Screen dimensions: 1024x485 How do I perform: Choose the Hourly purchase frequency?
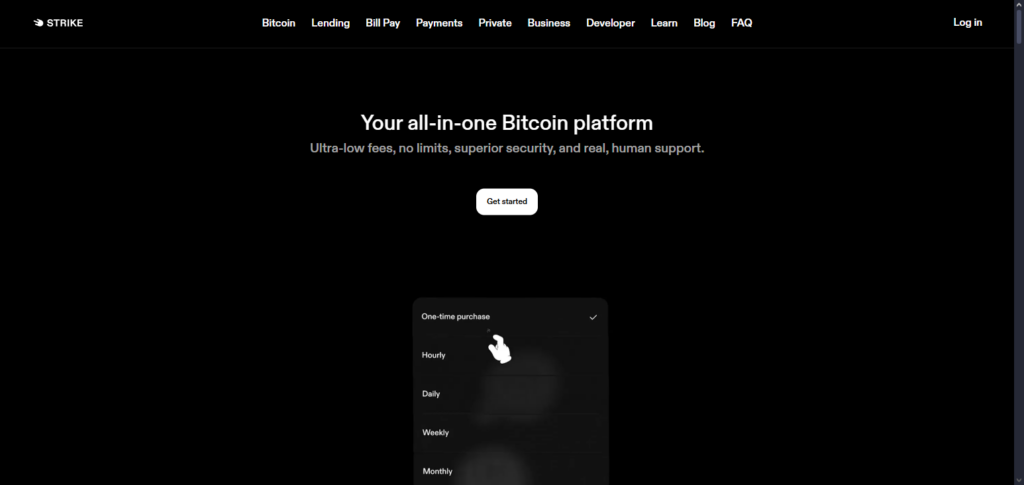point(510,355)
